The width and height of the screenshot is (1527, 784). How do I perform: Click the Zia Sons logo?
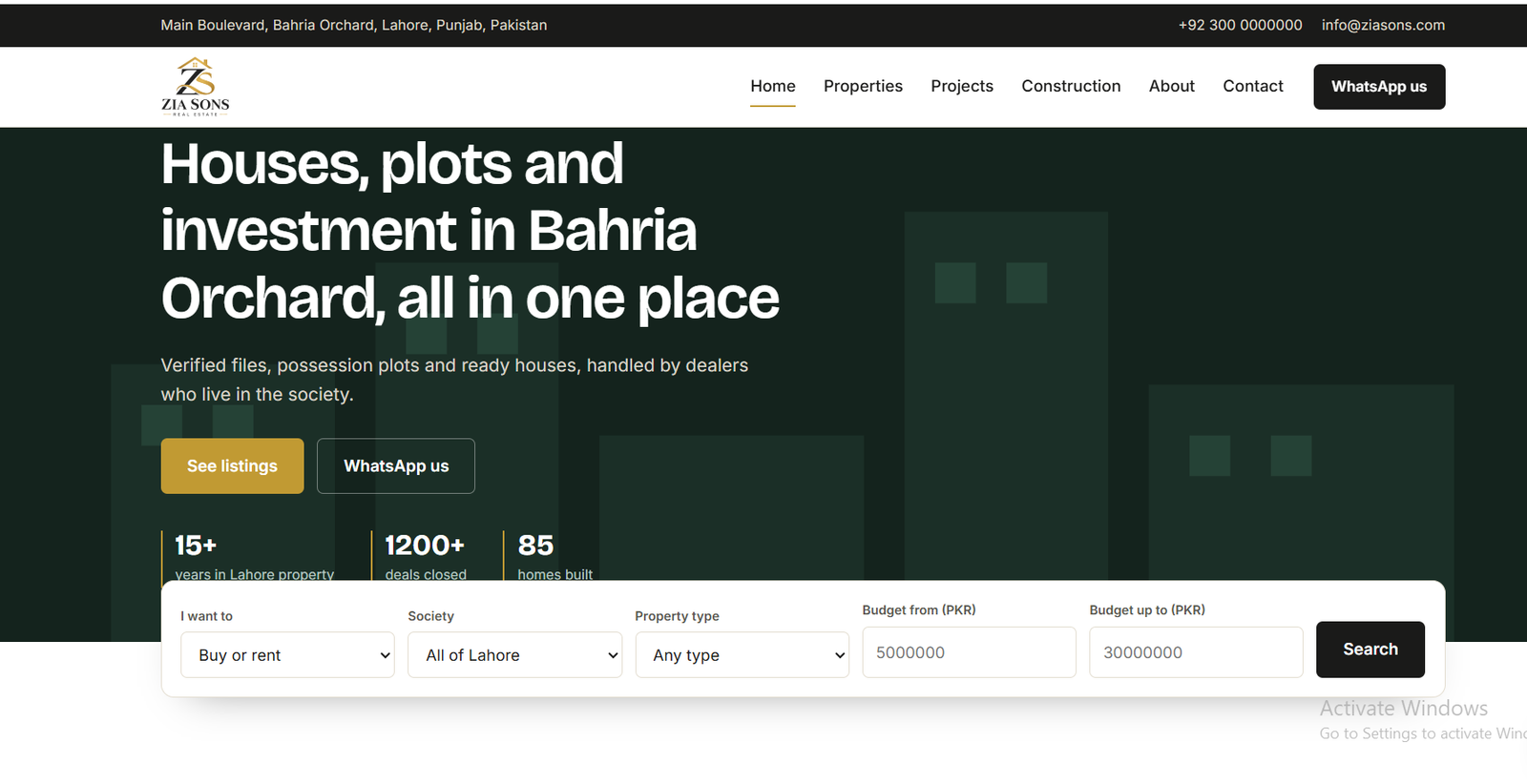pyautogui.click(x=196, y=87)
